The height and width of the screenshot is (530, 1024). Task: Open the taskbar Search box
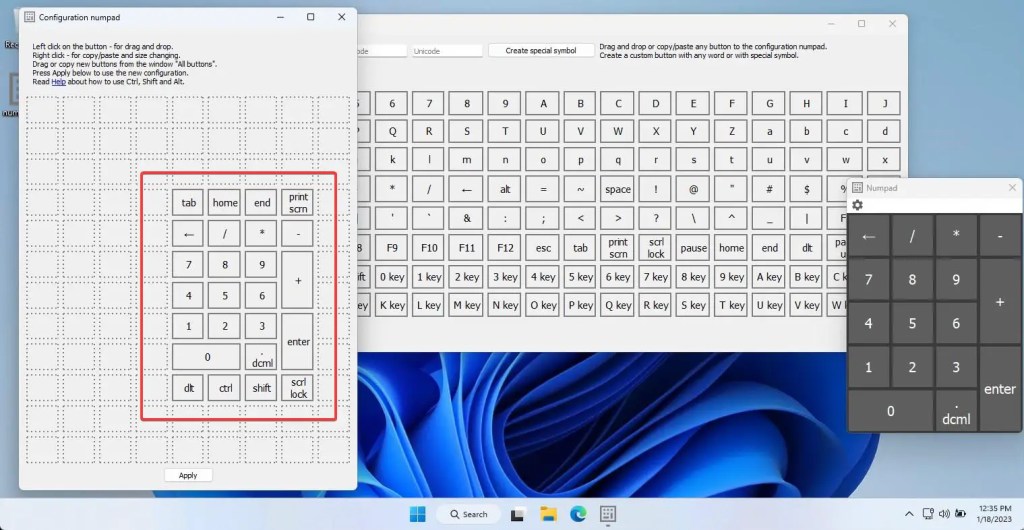468,514
